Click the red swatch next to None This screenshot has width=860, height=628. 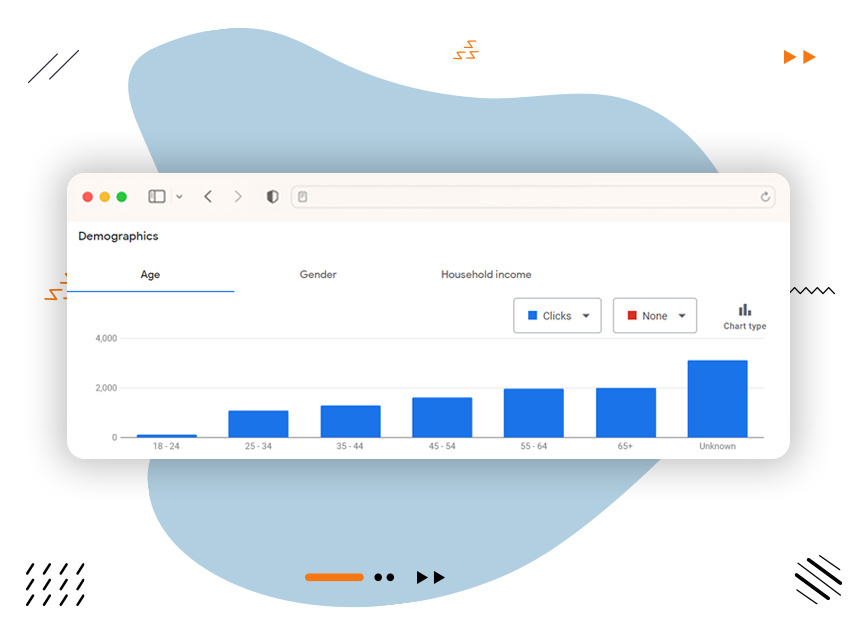(x=632, y=316)
